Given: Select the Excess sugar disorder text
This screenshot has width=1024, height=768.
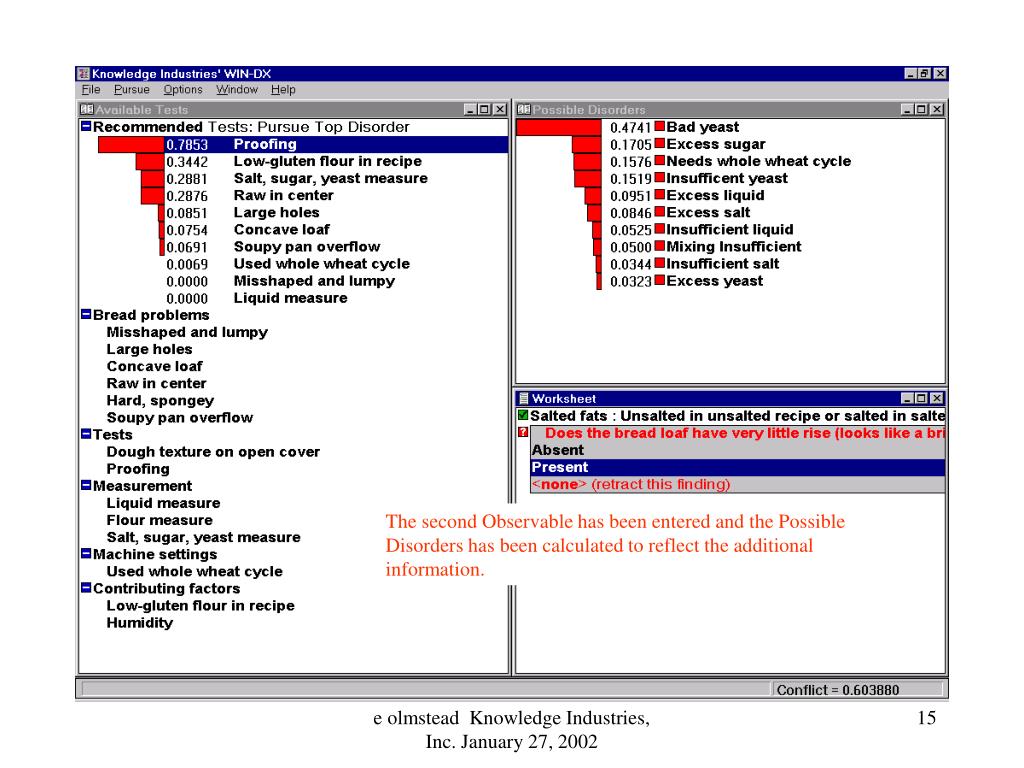Looking at the screenshot, I should pyautogui.click(x=716, y=144).
